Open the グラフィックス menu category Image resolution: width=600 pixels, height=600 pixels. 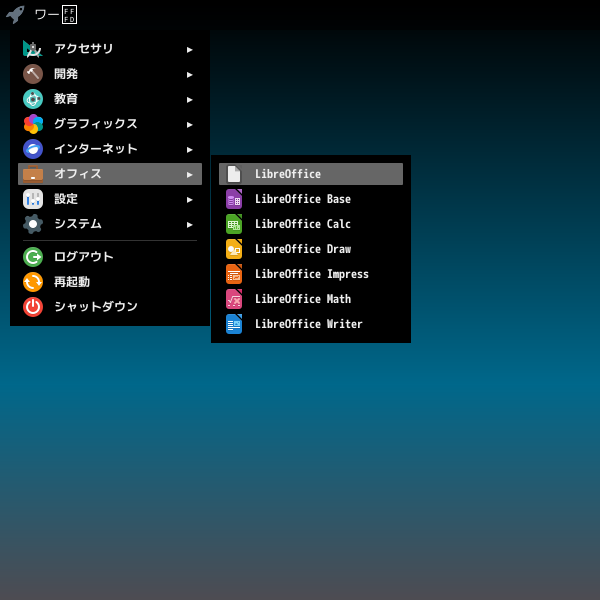[x=110, y=124]
